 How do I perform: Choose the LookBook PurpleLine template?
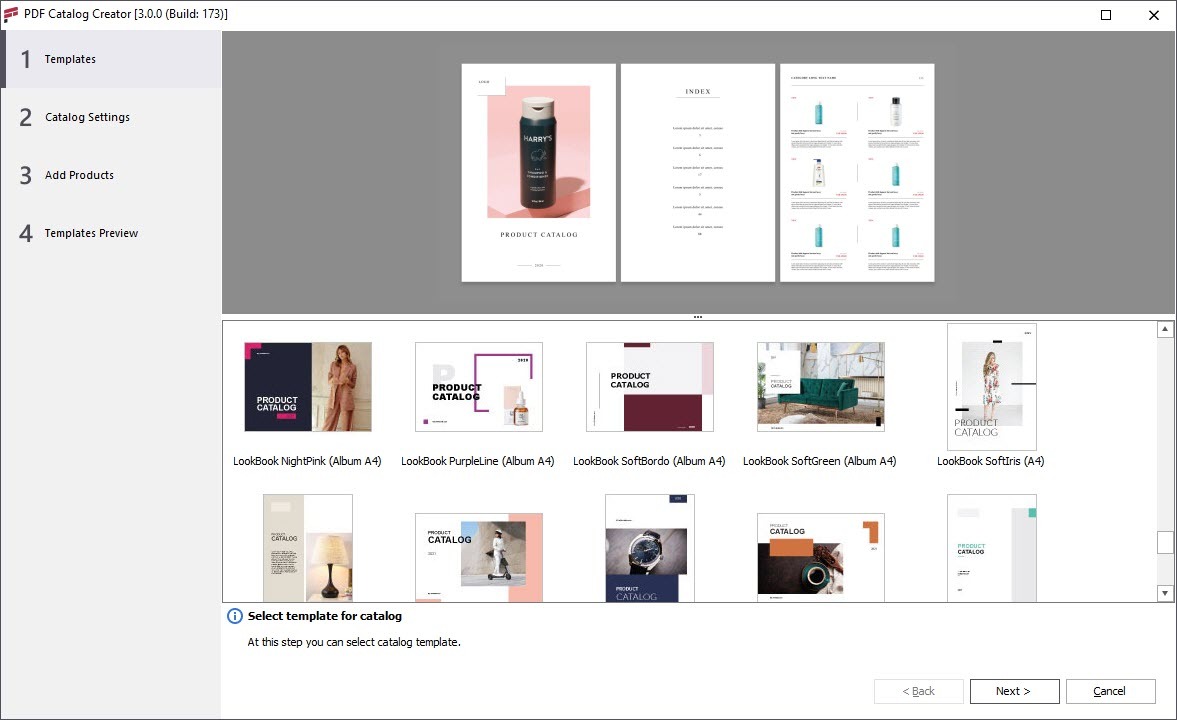point(478,387)
